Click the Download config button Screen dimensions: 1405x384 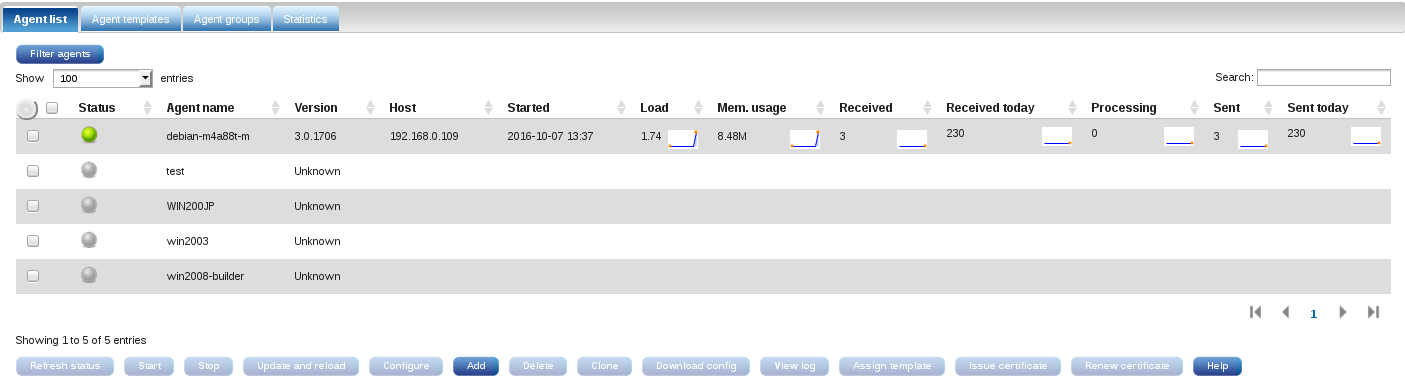(697, 366)
